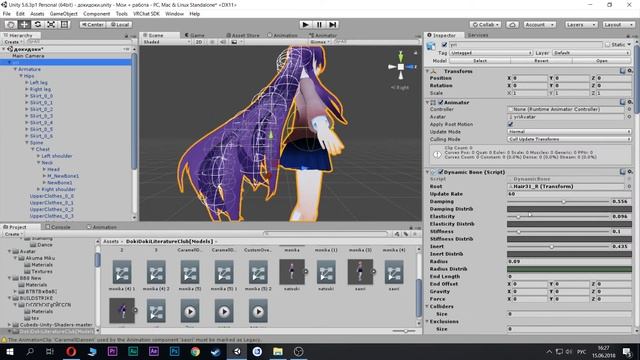The image size is (640, 360).
Task: Switch to the Console tab
Action: point(58,227)
